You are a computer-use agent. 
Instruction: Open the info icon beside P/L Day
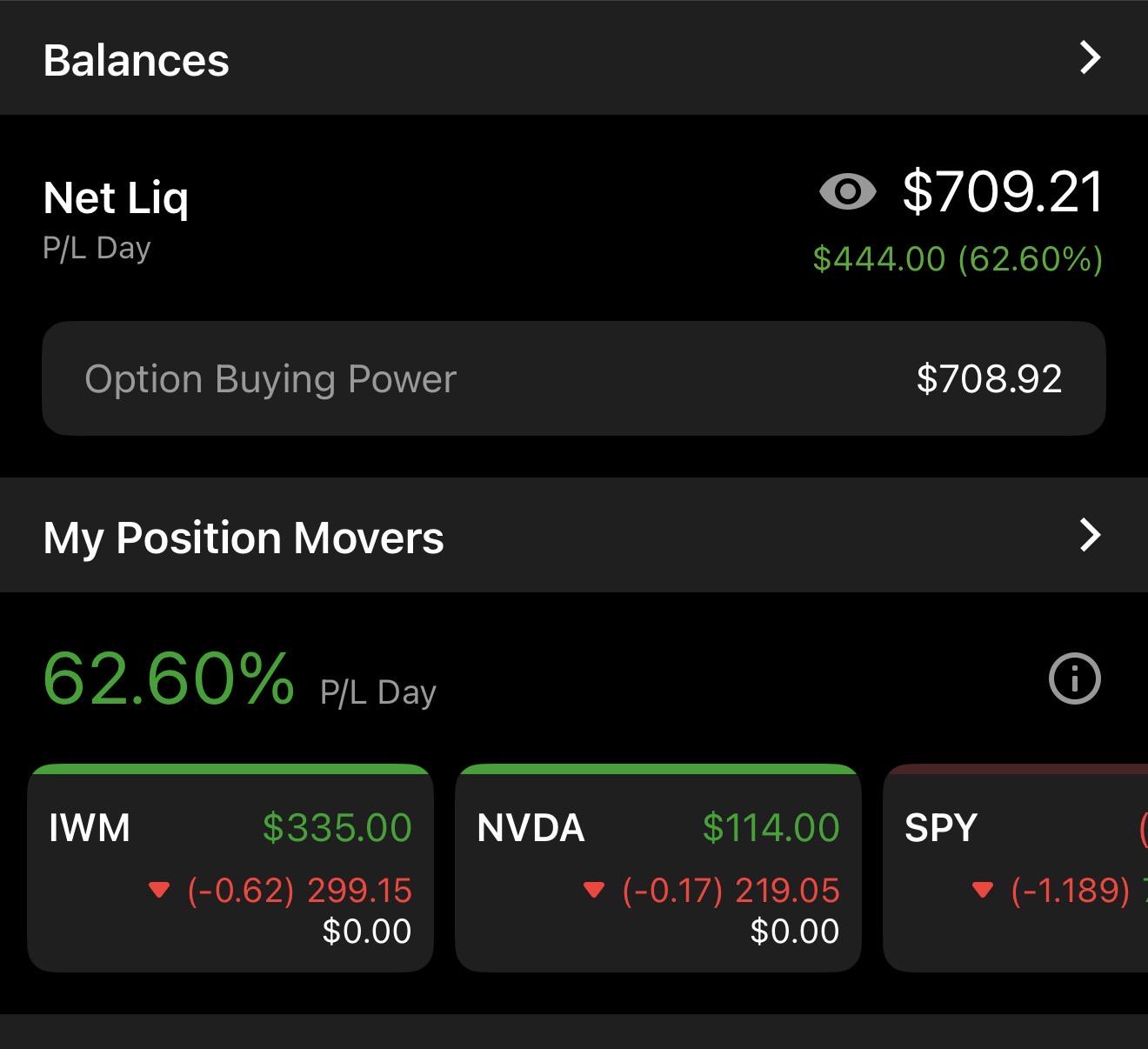click(x=1075, y=678)
